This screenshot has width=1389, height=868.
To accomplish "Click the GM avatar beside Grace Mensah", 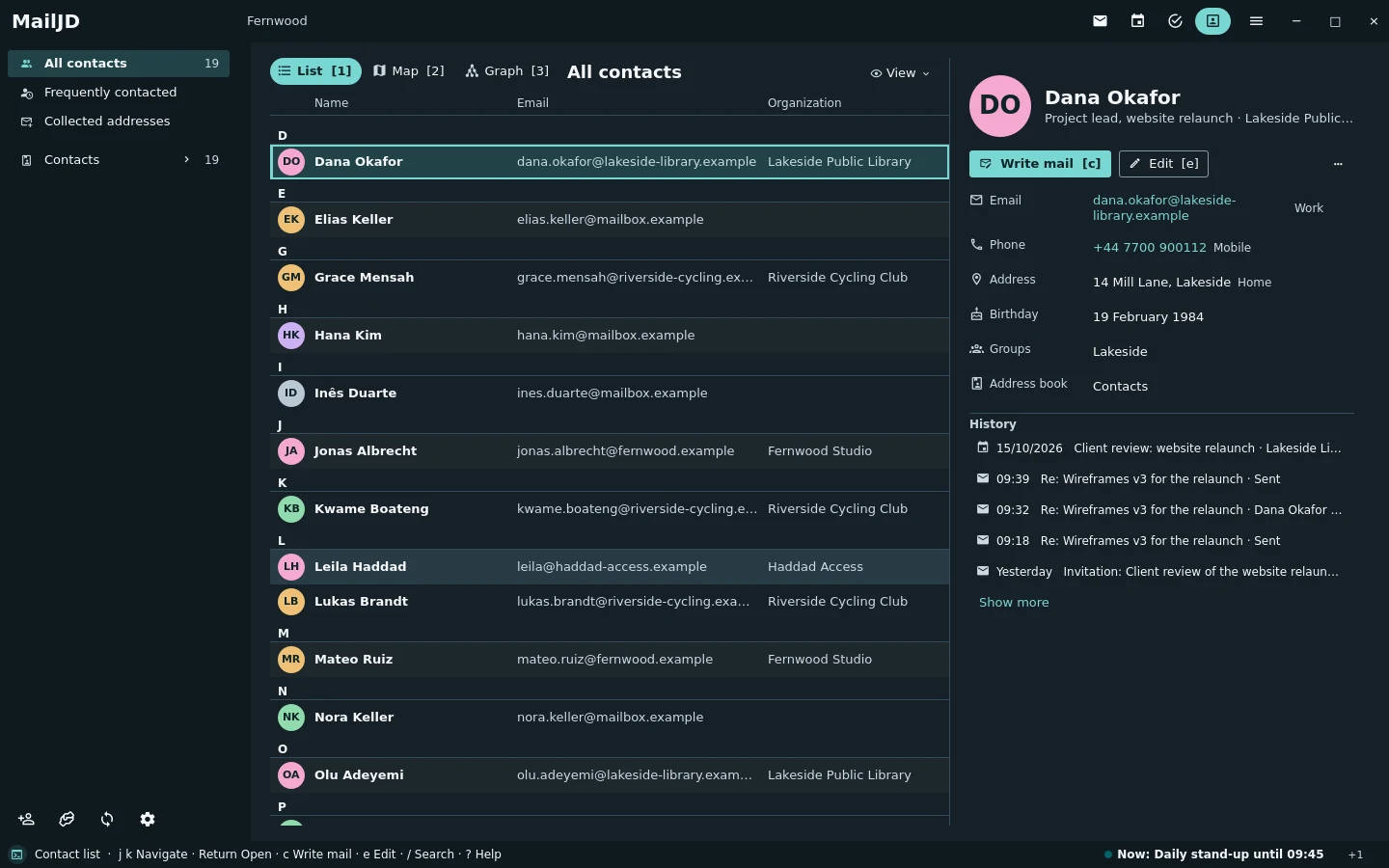I will pyautogui.click(x=291, y=278).
